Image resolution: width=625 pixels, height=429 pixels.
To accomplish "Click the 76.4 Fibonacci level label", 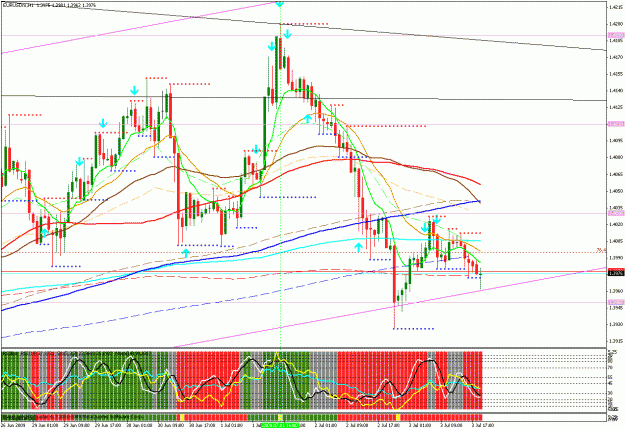I will coord(601,250).
